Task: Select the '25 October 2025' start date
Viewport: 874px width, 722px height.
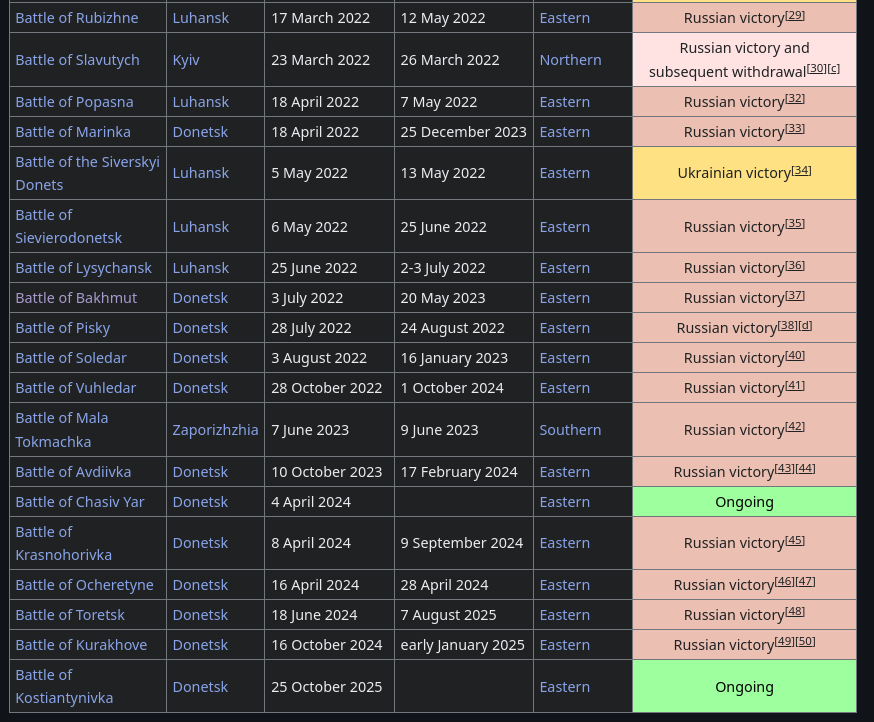Action: [327, 687]
